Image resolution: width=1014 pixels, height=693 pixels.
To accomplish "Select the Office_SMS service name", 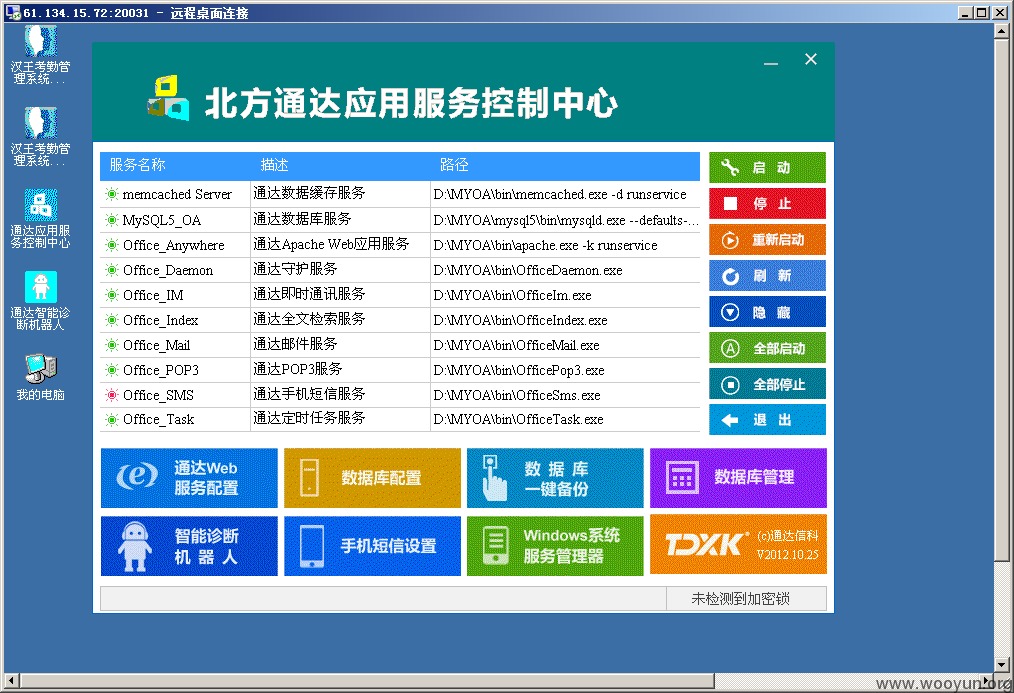I will point(158,395).
